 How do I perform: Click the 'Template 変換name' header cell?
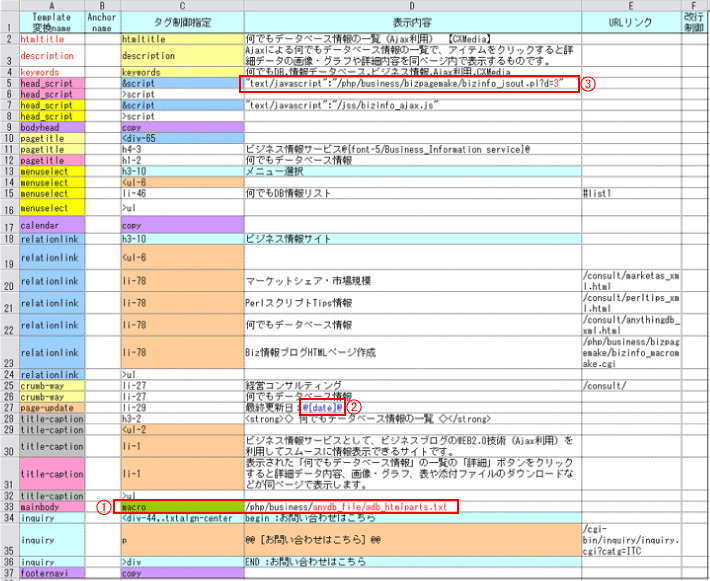tap(52, 22)
